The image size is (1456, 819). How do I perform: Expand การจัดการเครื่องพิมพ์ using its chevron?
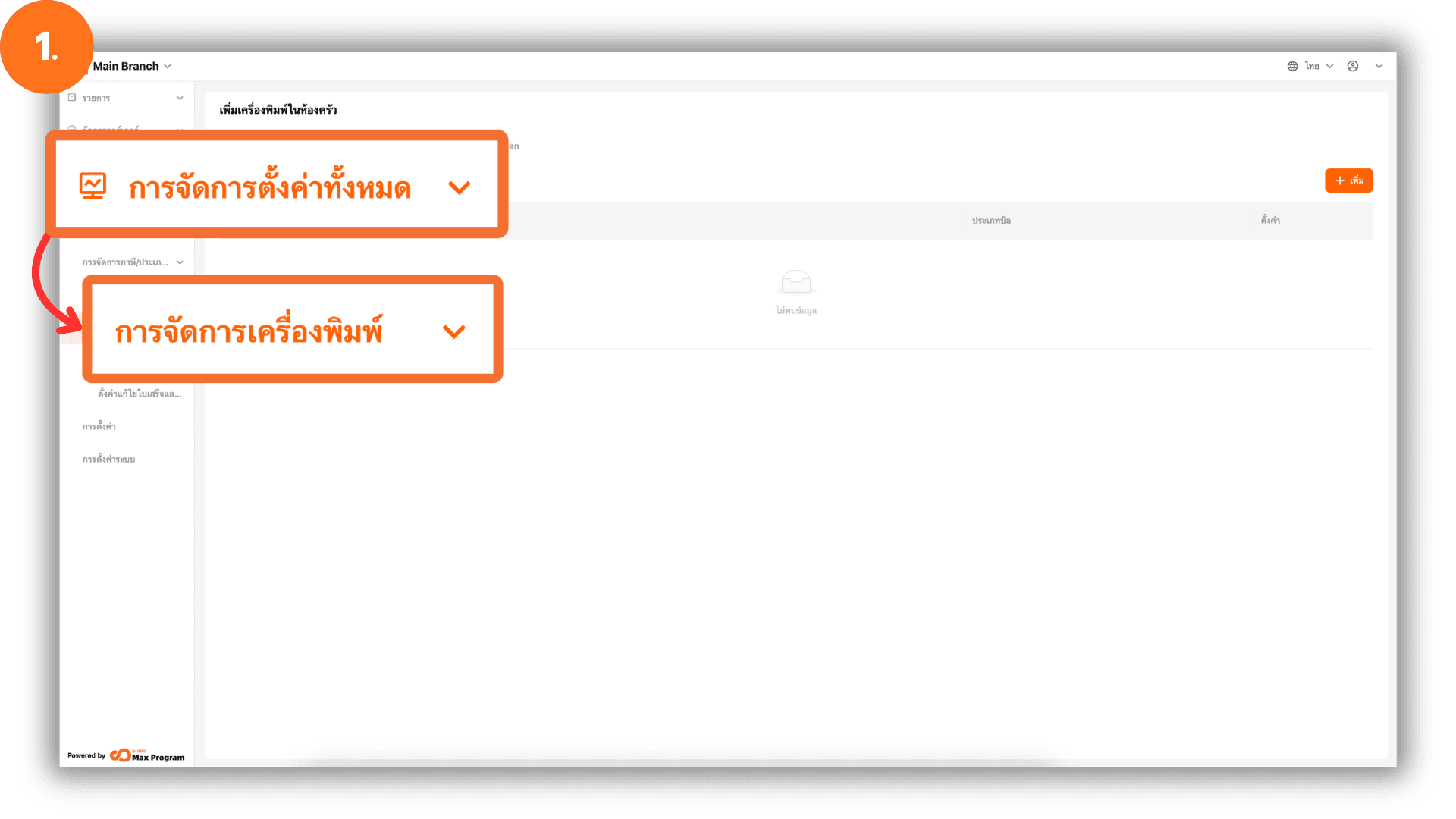pyautogui.click(x=454, y=331)
